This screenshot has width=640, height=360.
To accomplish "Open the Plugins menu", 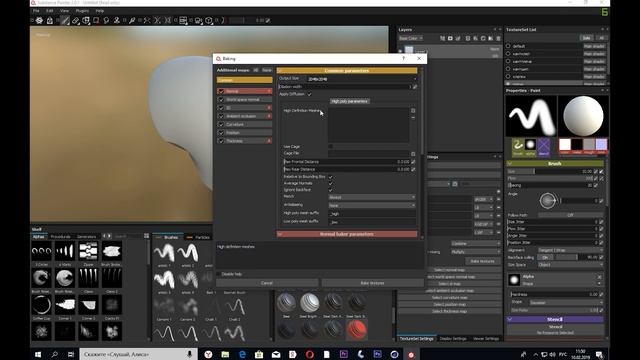I will click(82, 11).
